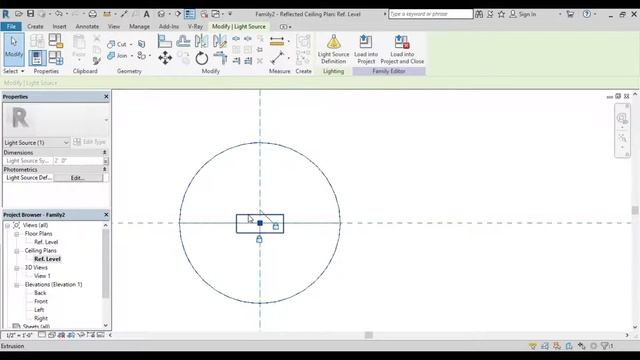Open the View ribbon tab
The height and width of the screenshot is (360, 640).
click(114, 27)
